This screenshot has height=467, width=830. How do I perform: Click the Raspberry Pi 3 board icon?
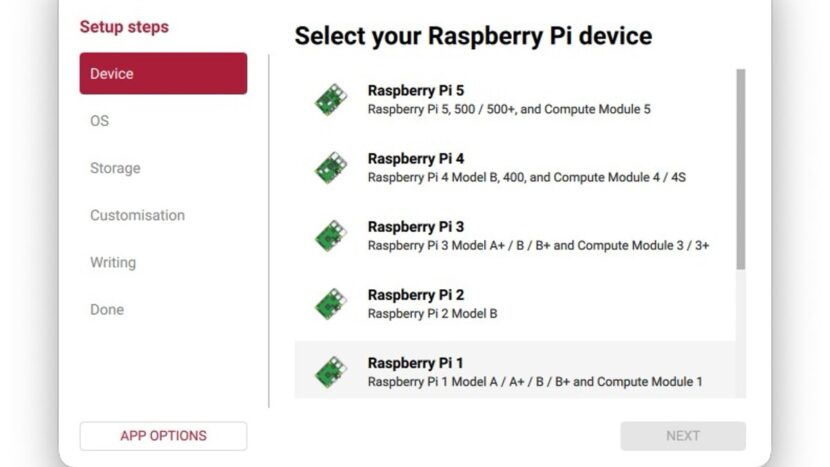[331, 235]
